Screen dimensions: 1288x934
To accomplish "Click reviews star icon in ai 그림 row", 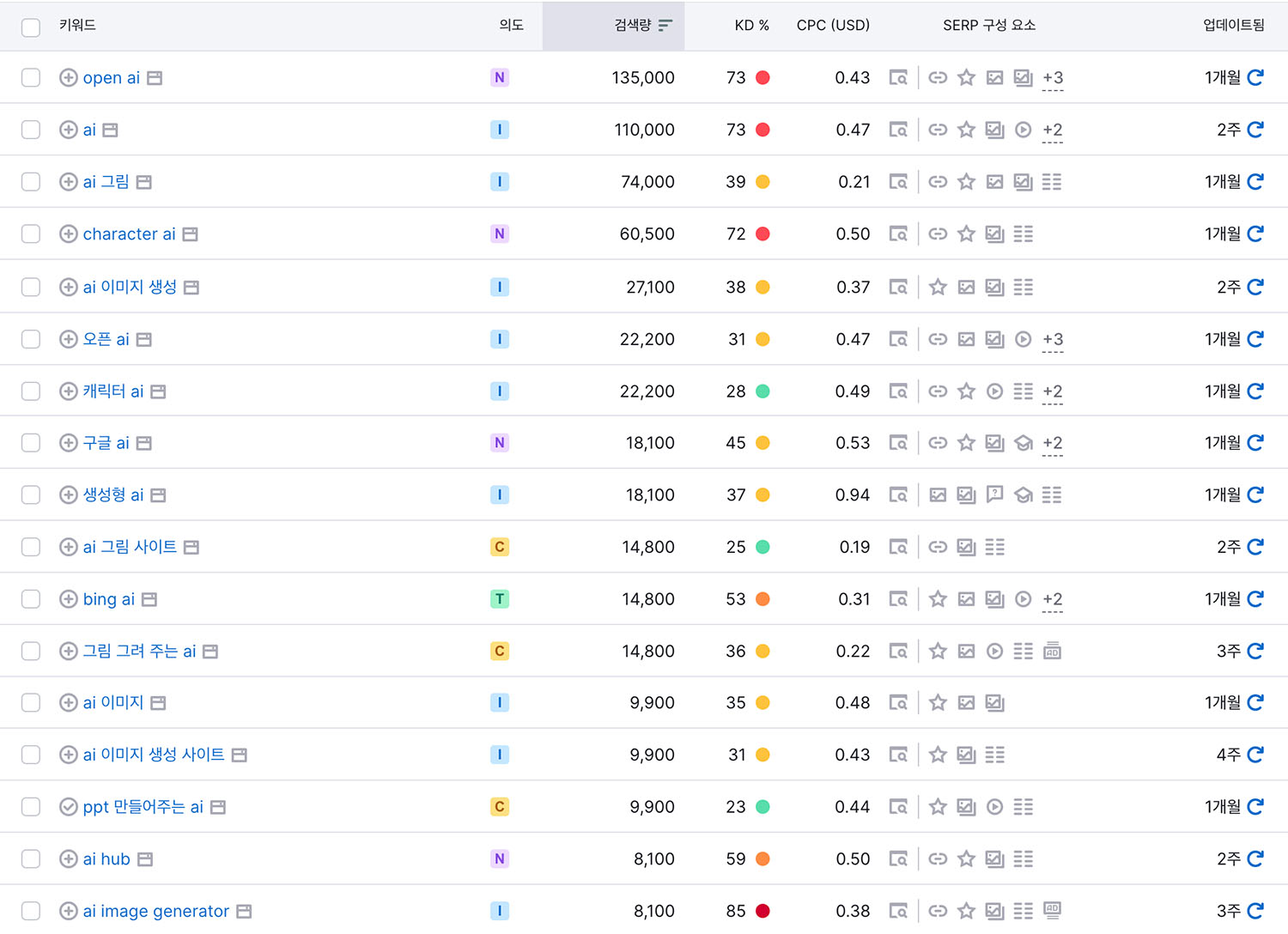I will pos(967,182).
